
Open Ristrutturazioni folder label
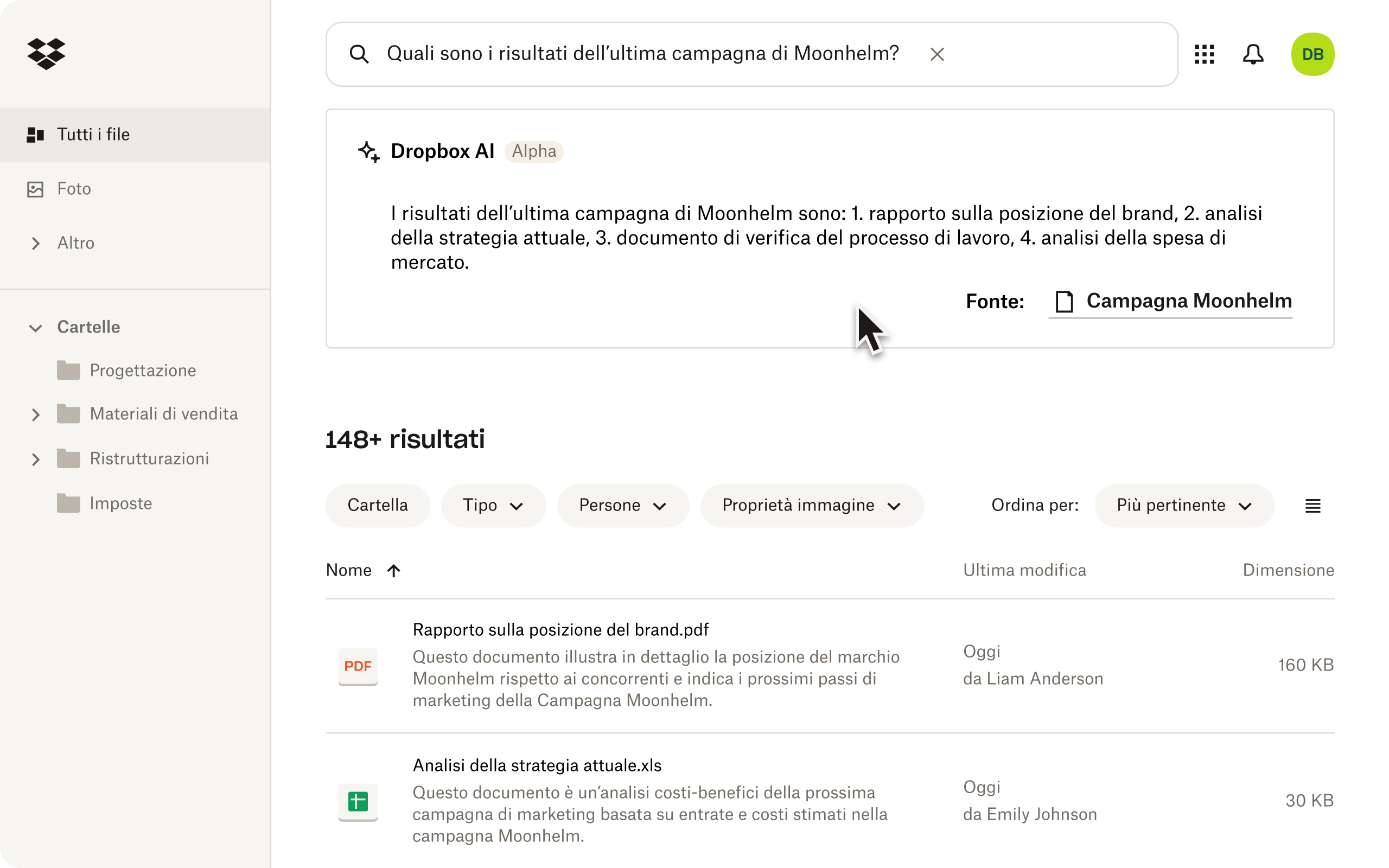pos(149,459)
